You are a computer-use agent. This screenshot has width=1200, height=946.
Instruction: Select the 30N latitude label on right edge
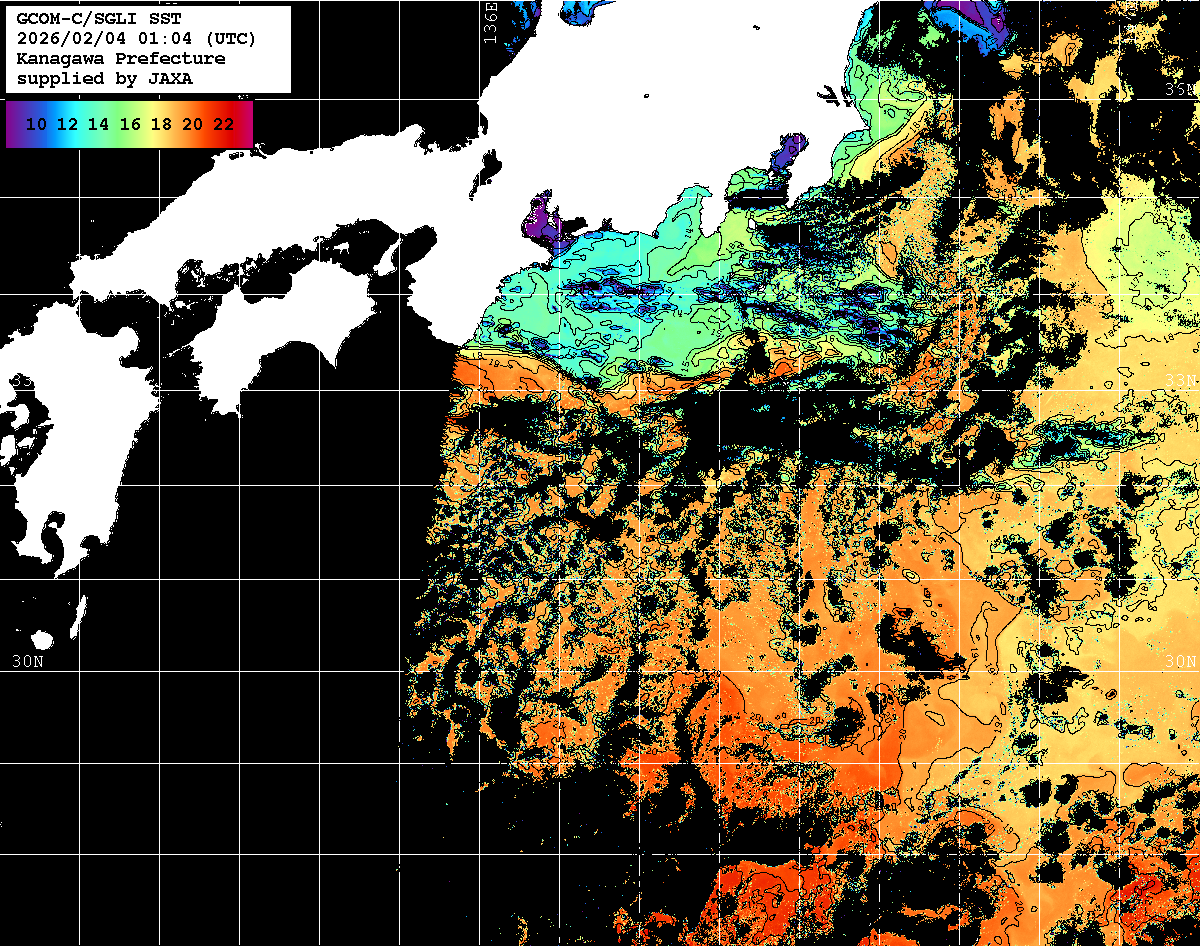pyautogui.click(x=1180, y=661)
